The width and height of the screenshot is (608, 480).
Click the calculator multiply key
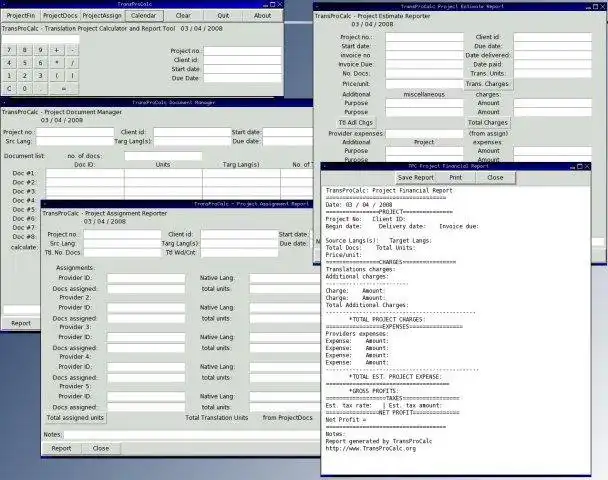click(57, 63)
